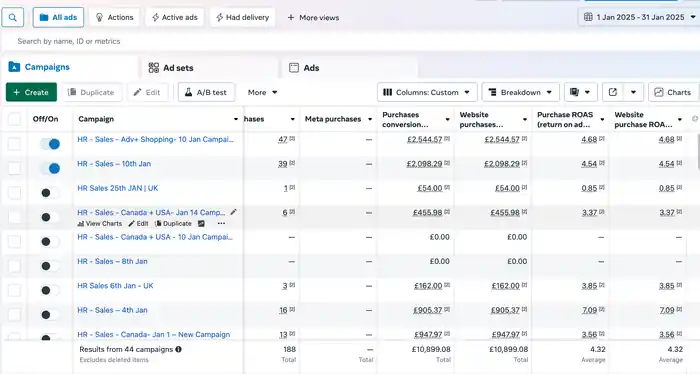
Task: Open the date range dropdown 1 Jan - 31 Jan
Action: click(x=640, y=17)
